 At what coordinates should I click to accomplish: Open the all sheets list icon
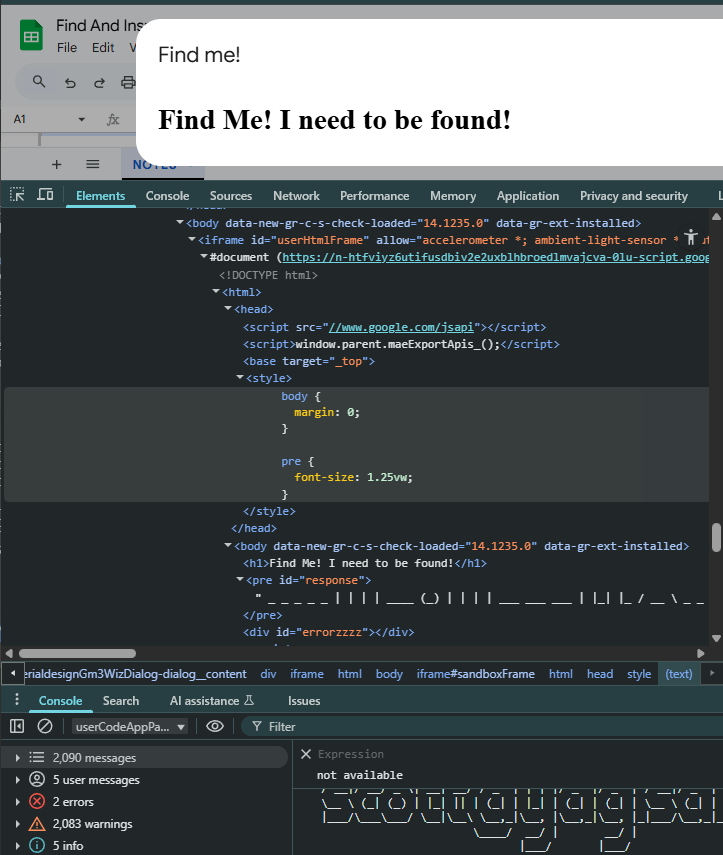tap(93, 164)
